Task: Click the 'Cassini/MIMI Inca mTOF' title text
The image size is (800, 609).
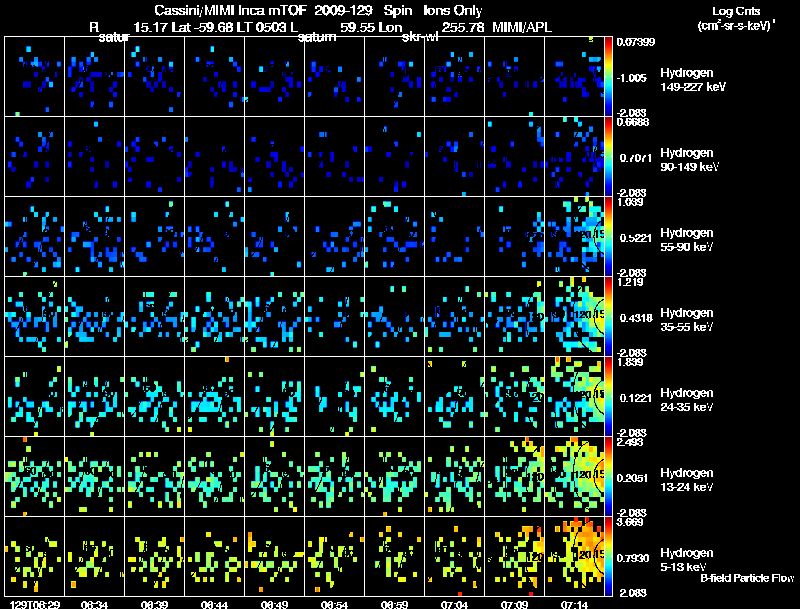Action: [230, 10]
